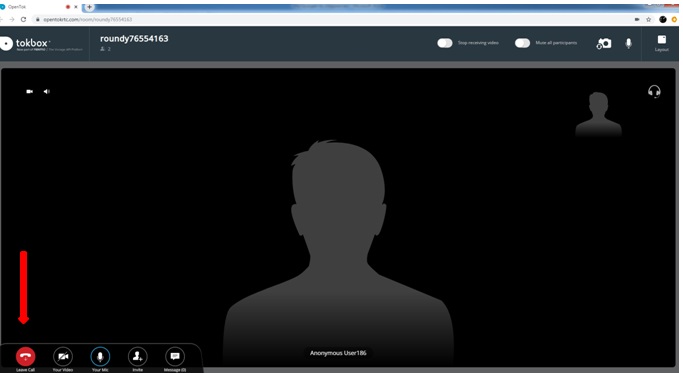
Task: Open the Message chat button
Action: (175, 356)
